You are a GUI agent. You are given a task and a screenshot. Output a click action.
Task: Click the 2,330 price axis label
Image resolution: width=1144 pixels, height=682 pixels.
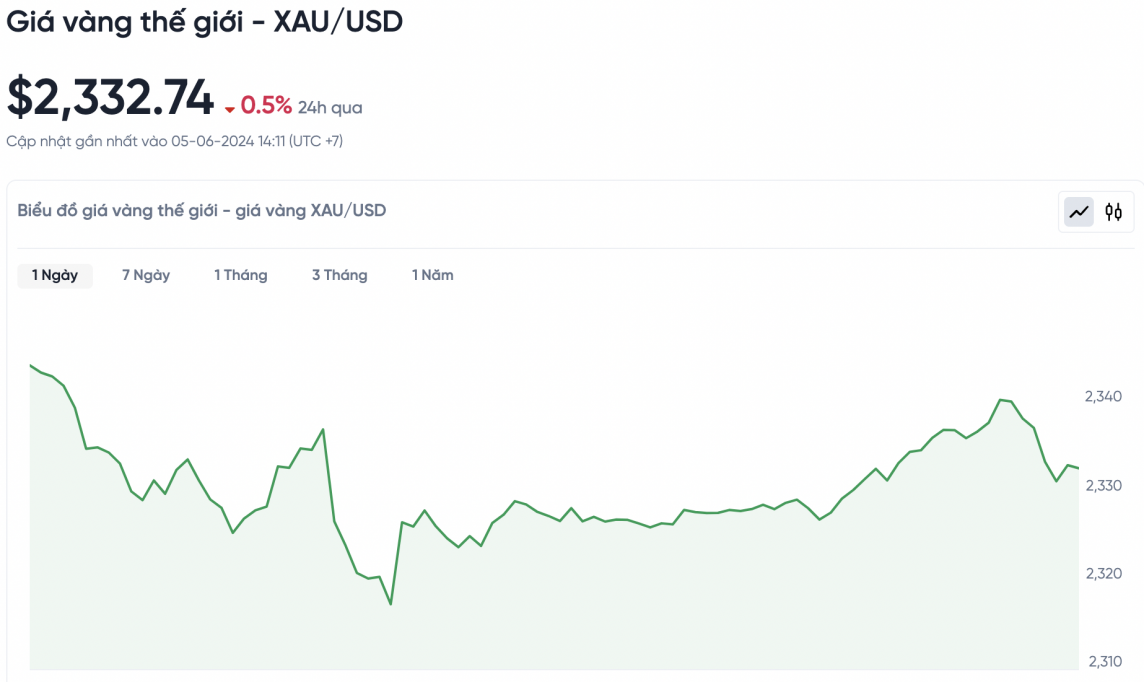point(1103,485)
